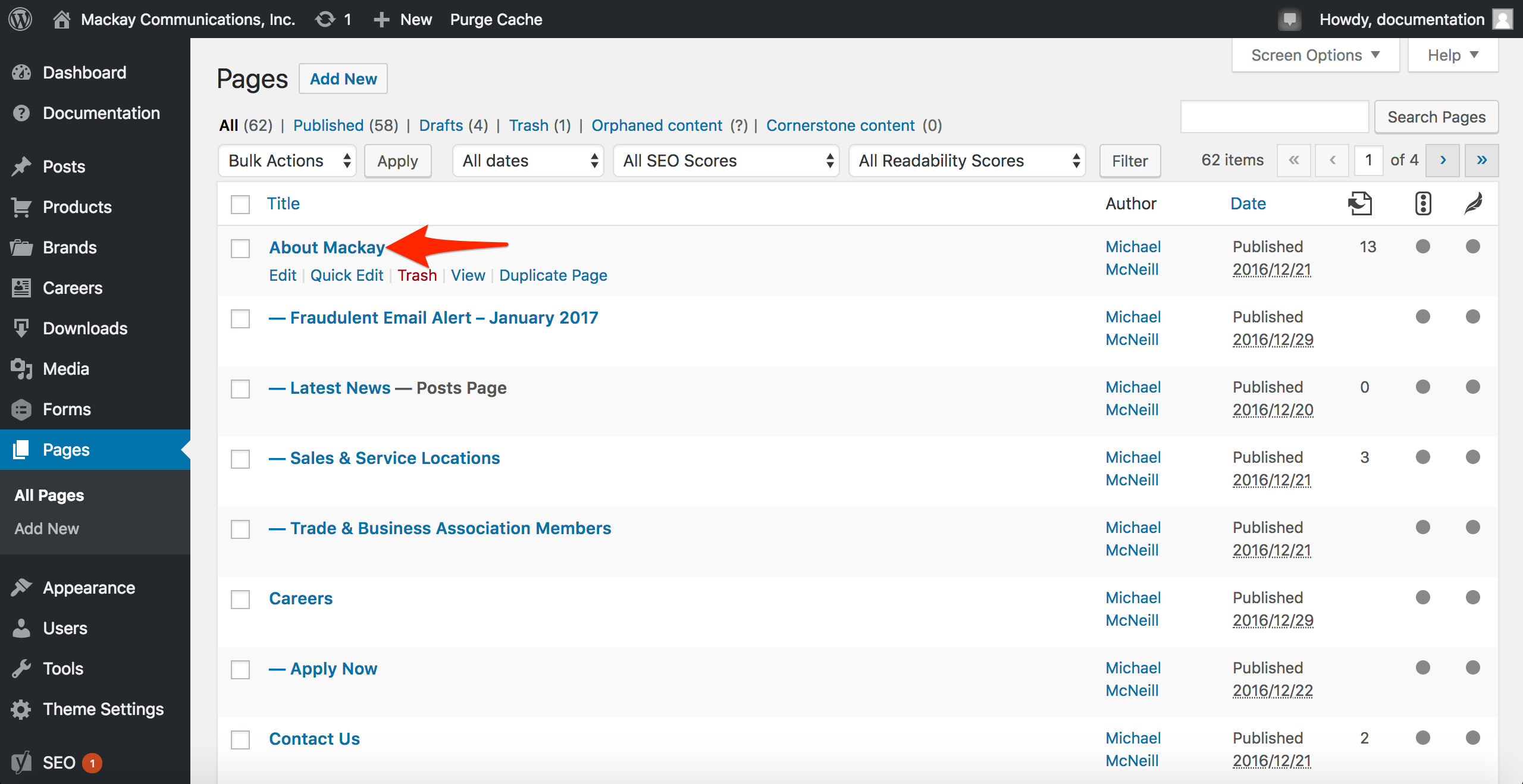Select All Pages submenu item
1523x784 pixels.
(49, 495)
